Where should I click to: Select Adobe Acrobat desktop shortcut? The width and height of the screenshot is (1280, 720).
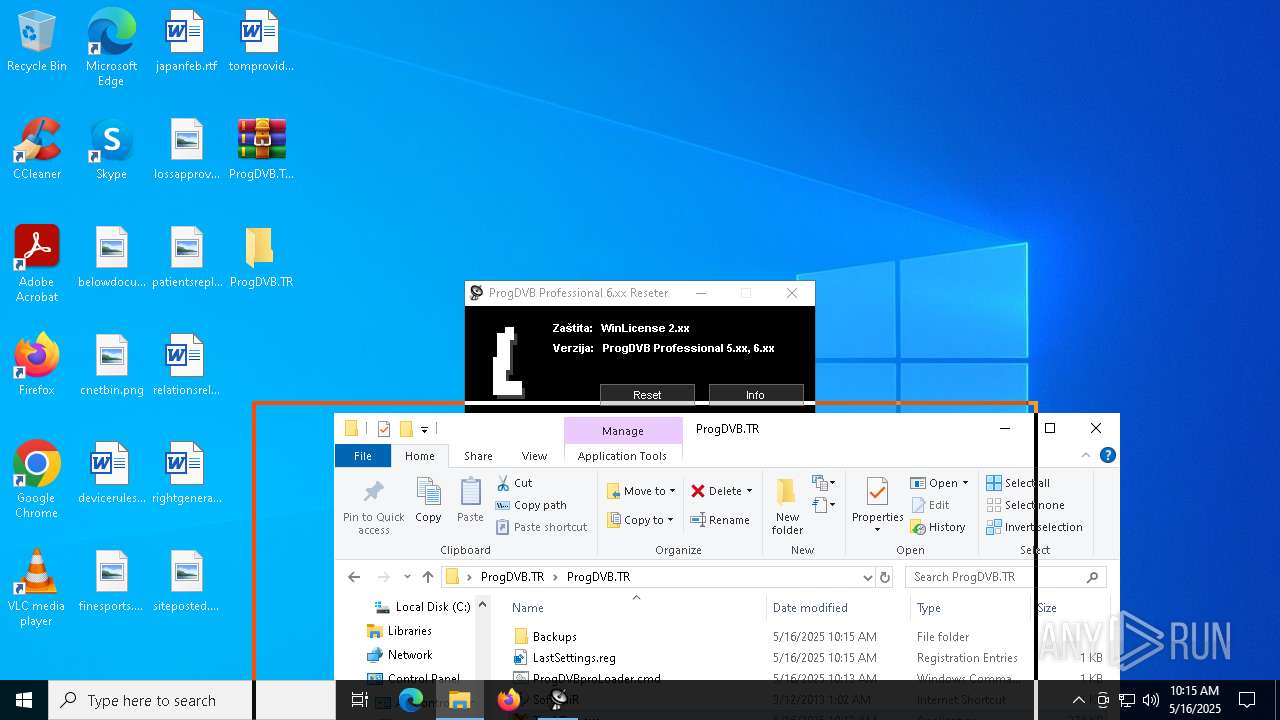37,264
